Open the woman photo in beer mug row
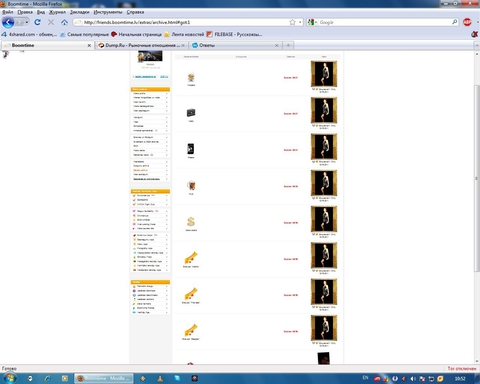480x384 pixels. pyautogui.click(x=324, y=183)
